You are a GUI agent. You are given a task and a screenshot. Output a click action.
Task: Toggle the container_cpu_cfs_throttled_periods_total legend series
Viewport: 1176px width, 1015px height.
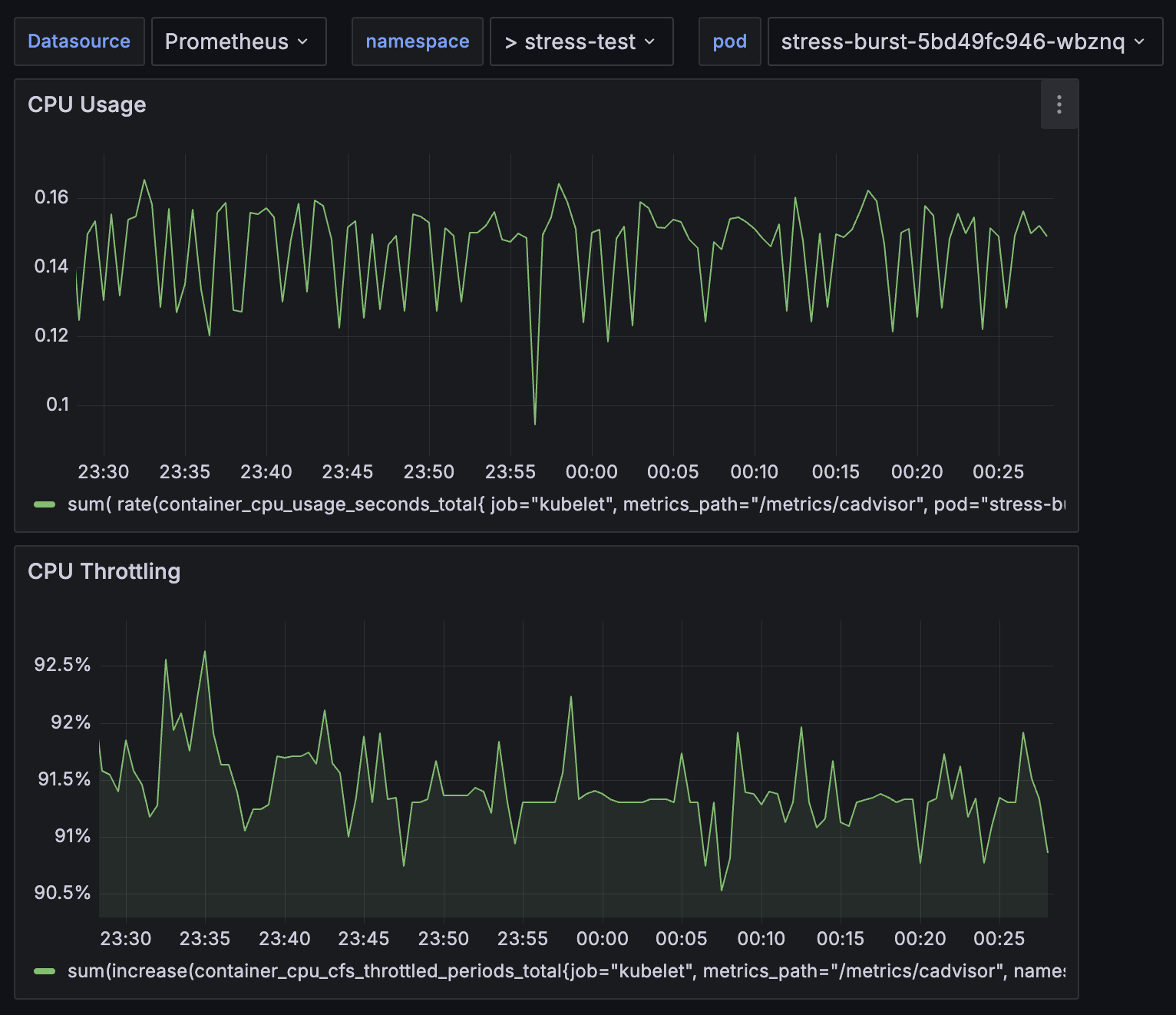point(567,971)
